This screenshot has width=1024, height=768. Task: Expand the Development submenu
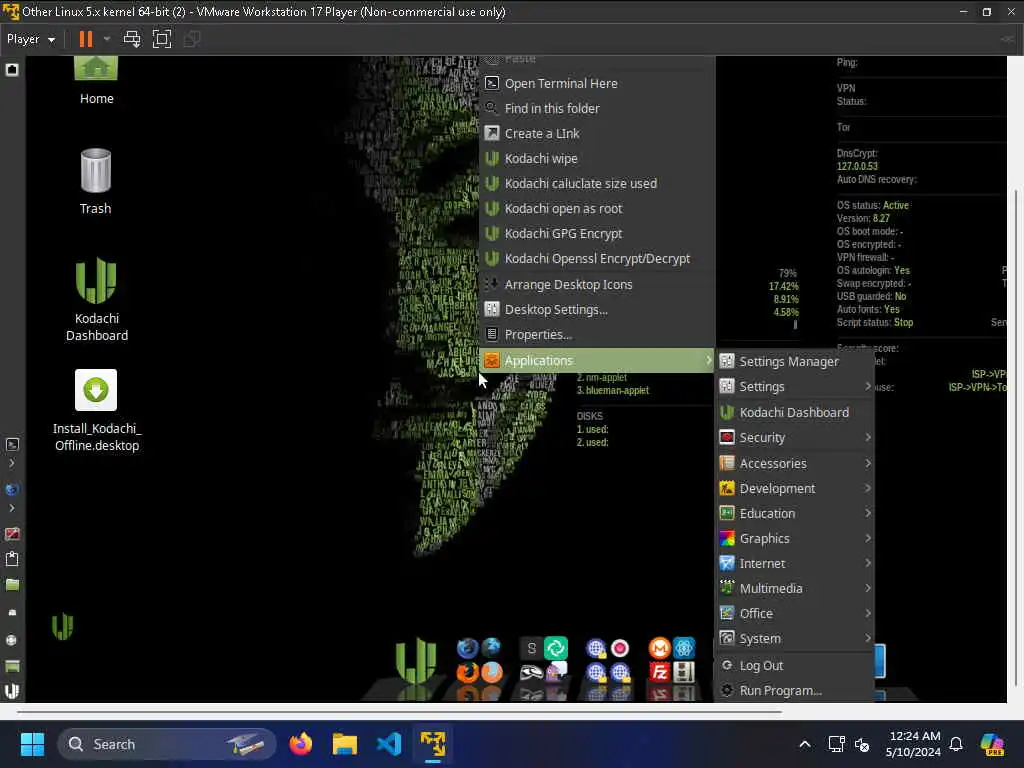point(795,488)
